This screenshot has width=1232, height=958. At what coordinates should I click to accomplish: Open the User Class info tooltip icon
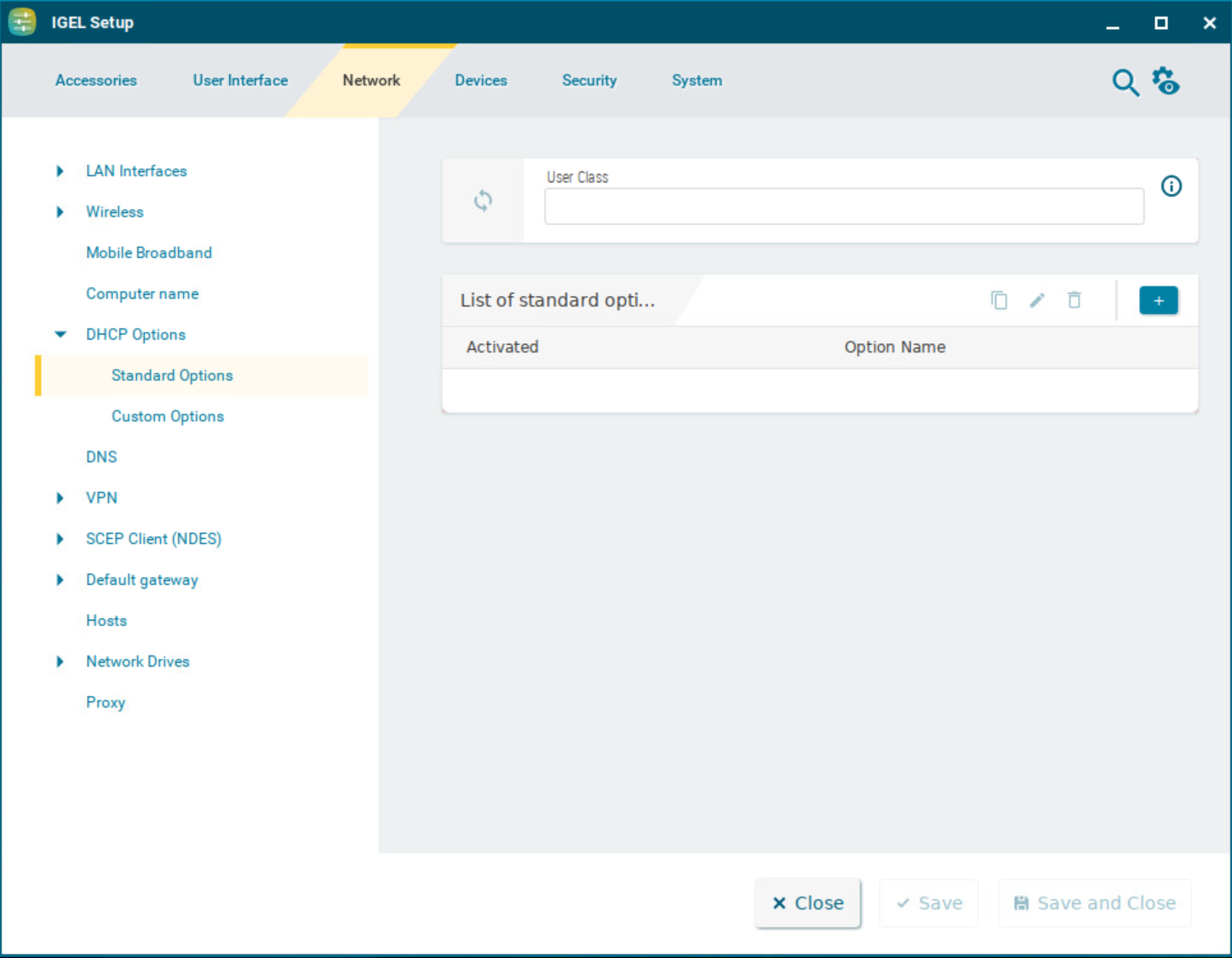[x=1172, y=186]
